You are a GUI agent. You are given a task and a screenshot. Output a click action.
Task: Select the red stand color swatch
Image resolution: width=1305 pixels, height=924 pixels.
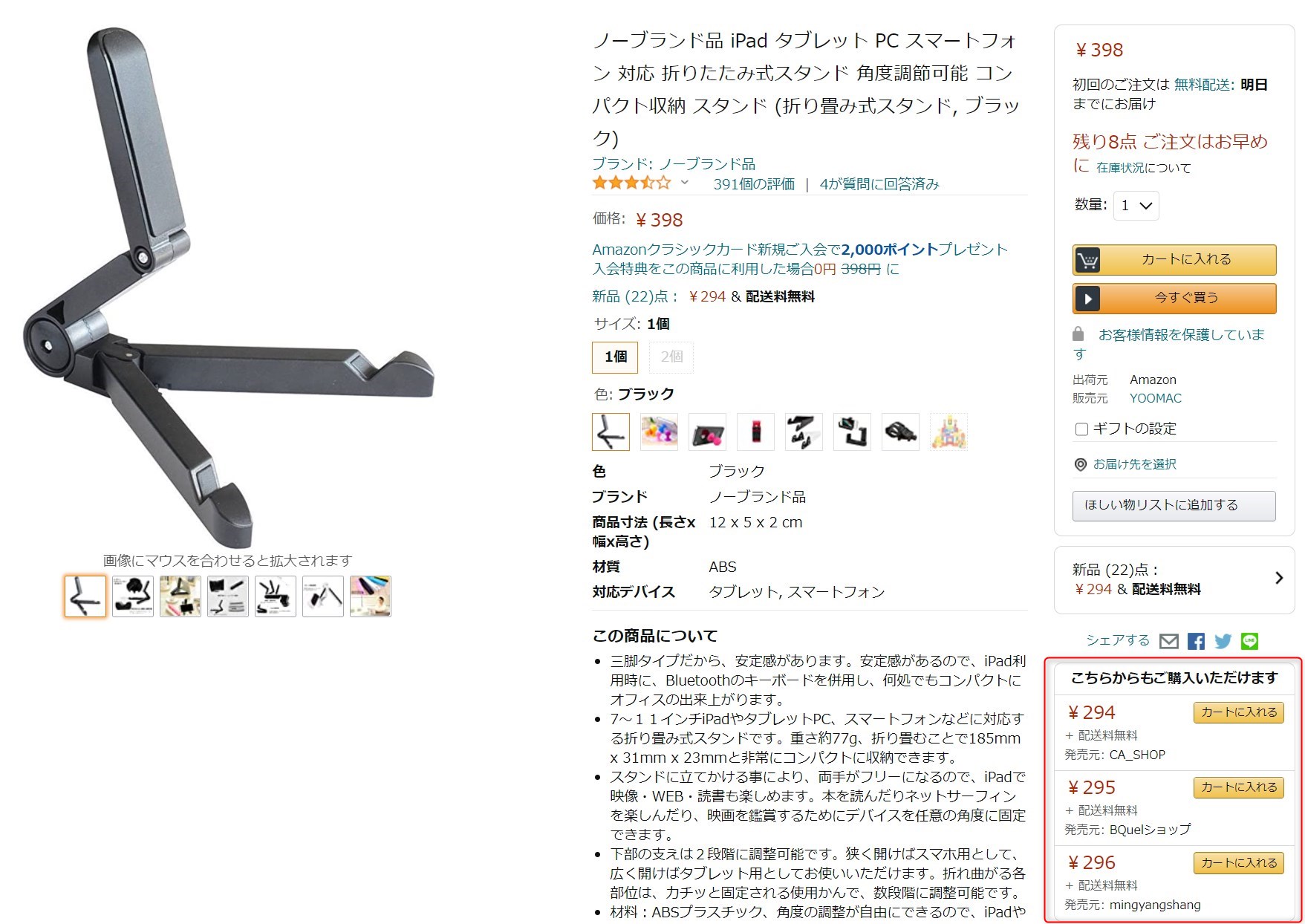[x=755, y=432]
